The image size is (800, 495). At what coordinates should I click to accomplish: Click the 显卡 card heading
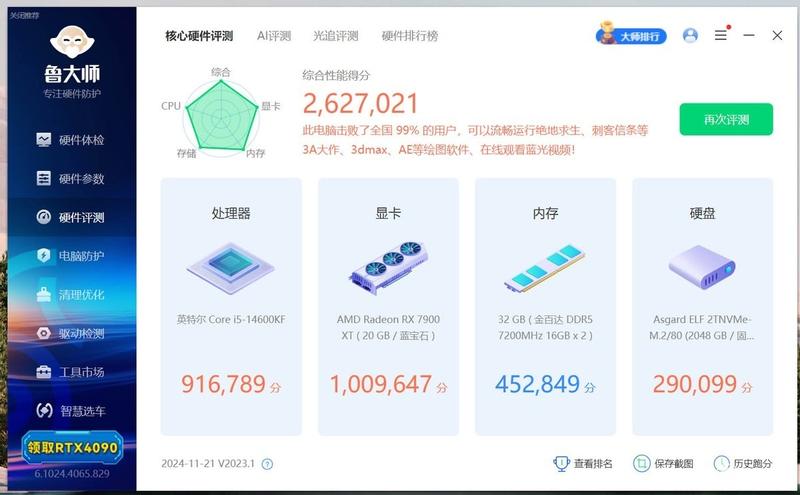tap(388, 213)
